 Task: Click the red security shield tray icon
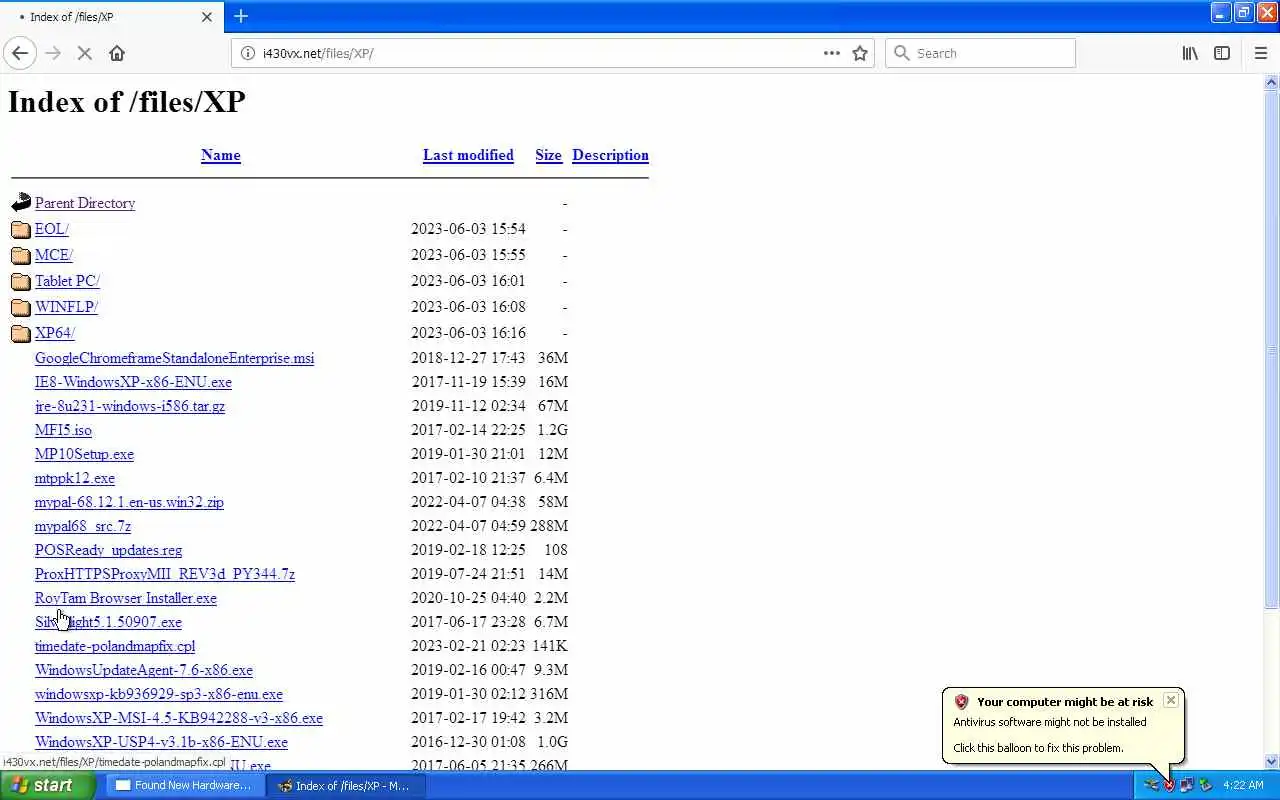(1169, 786)
